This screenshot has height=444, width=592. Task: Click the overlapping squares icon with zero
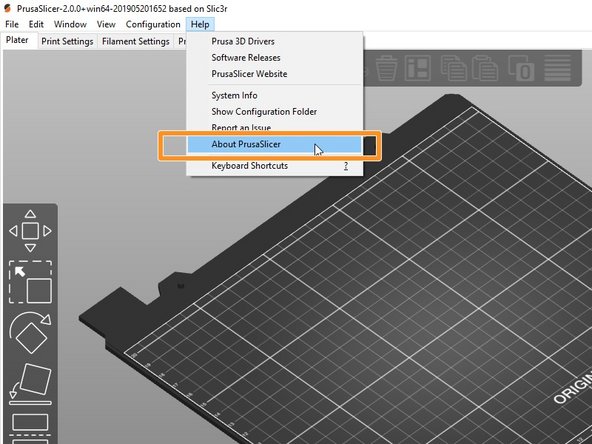[521, 68]
